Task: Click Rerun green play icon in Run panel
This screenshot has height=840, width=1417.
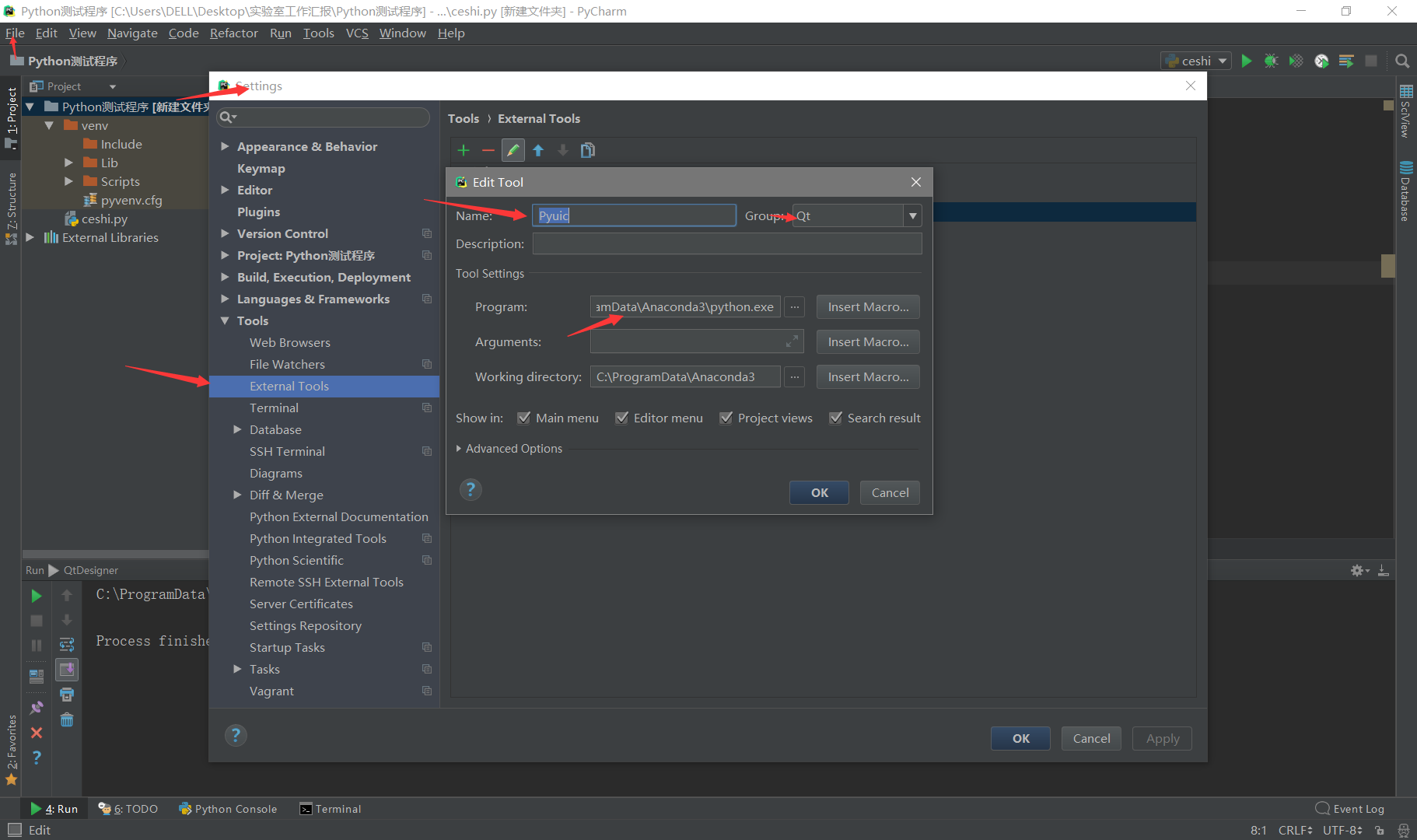Action: pos(37,596)
